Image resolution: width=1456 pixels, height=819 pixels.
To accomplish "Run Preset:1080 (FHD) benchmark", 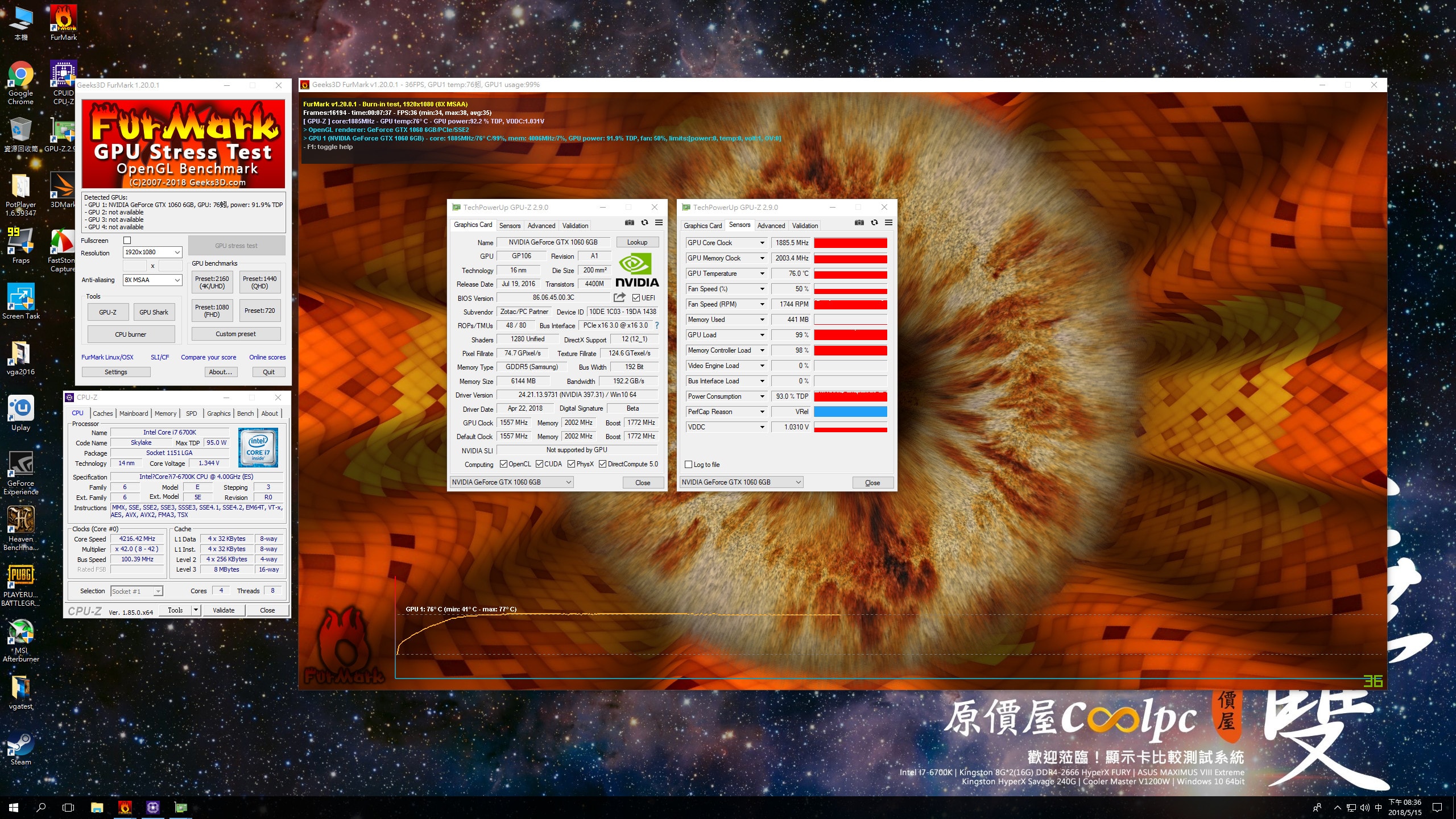I will tap(212, 311).
